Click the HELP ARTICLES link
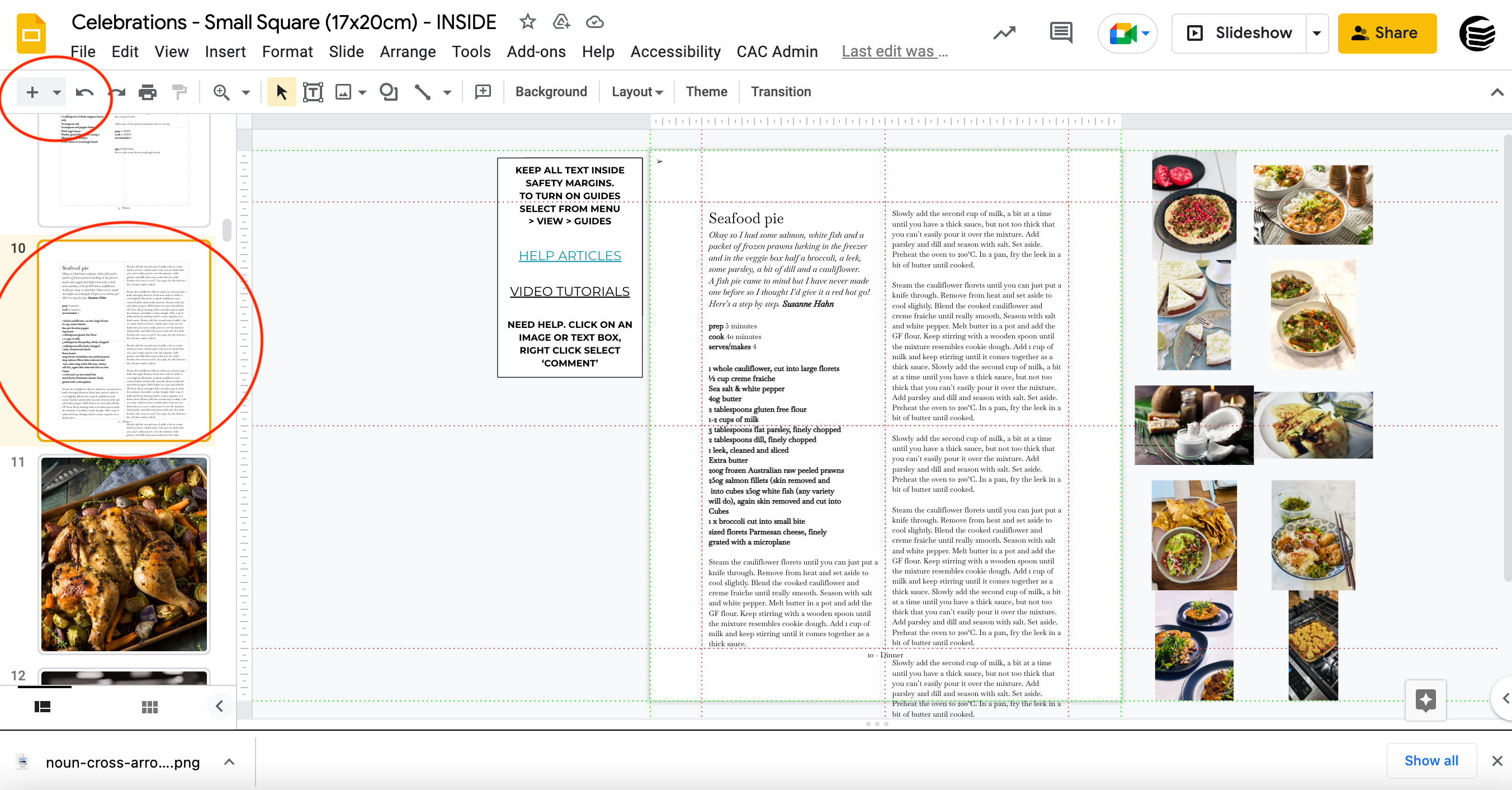 point(569,255)
